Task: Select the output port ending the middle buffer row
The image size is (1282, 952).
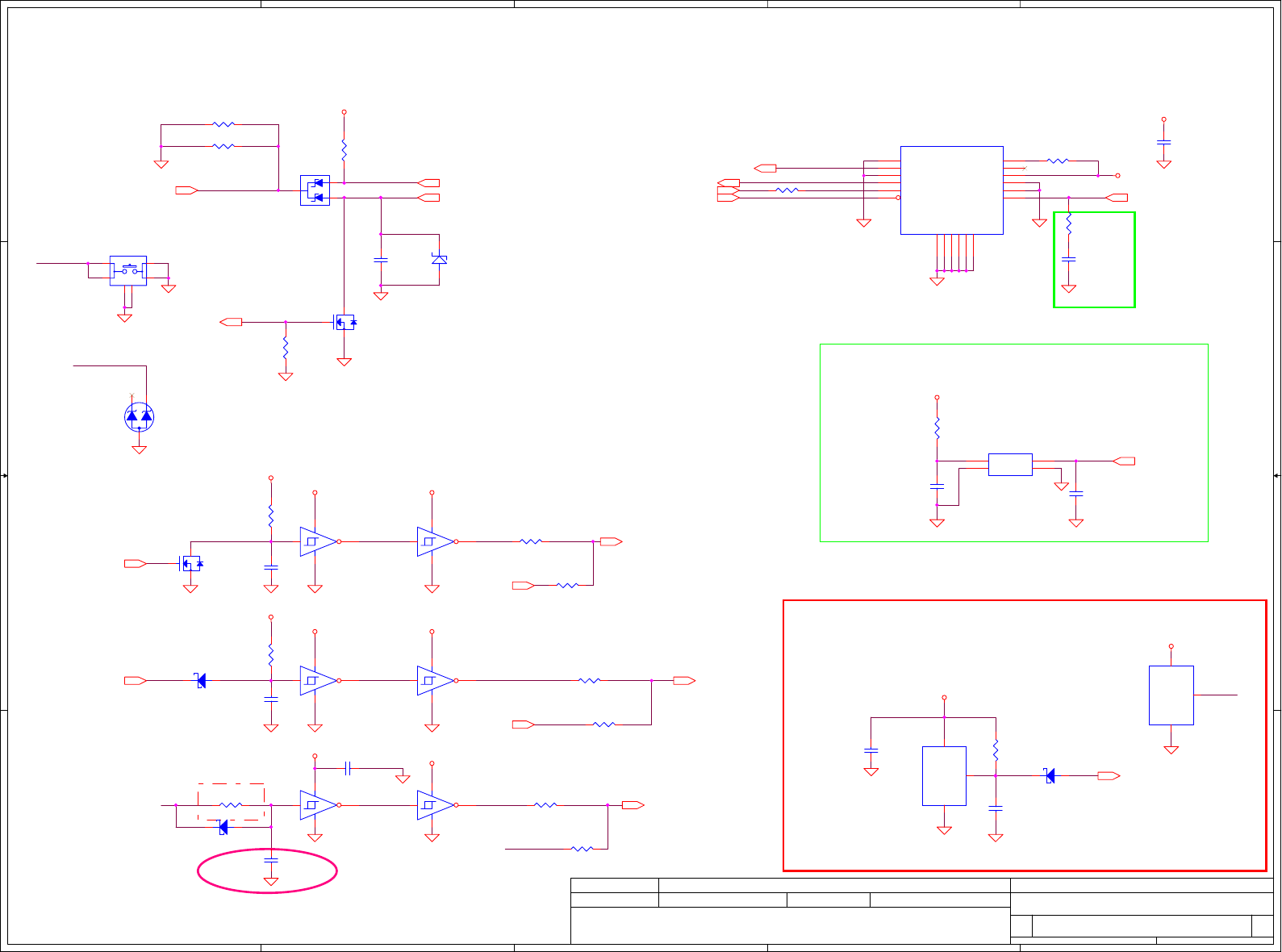Action: click(684, 681)
